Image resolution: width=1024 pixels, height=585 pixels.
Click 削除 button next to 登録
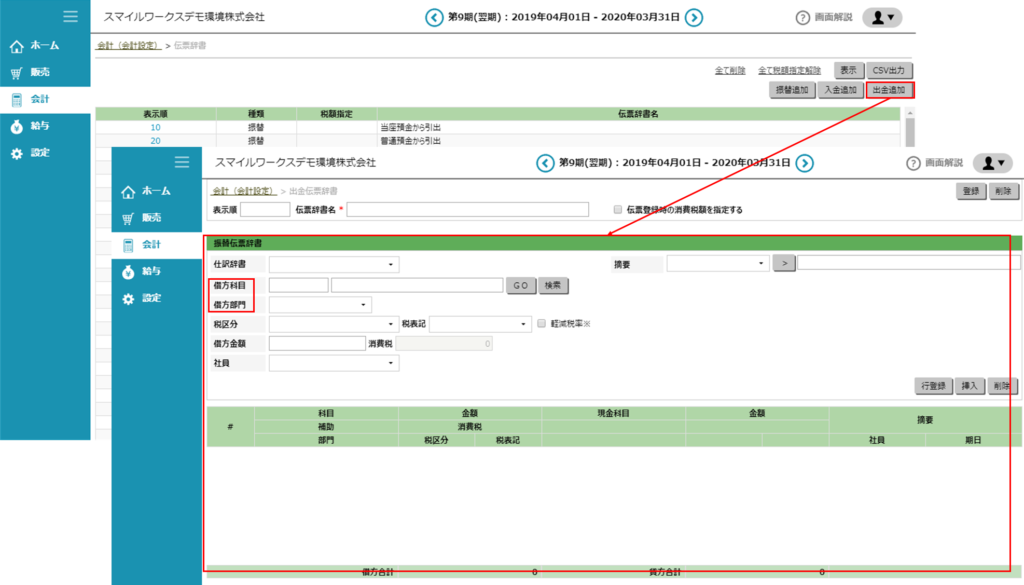coord(1004,191)
